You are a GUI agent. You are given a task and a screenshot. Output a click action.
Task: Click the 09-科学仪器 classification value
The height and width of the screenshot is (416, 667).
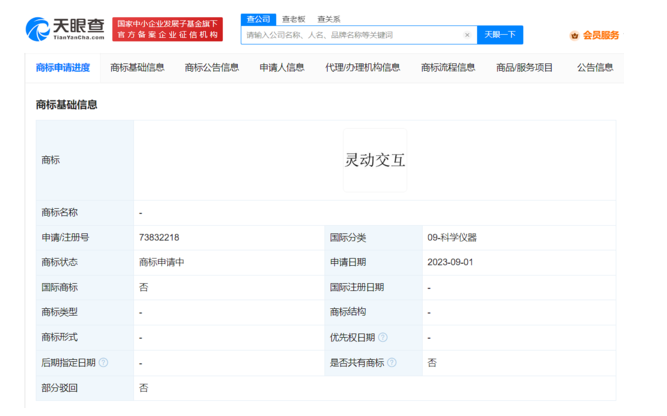(x=452, y=237)
